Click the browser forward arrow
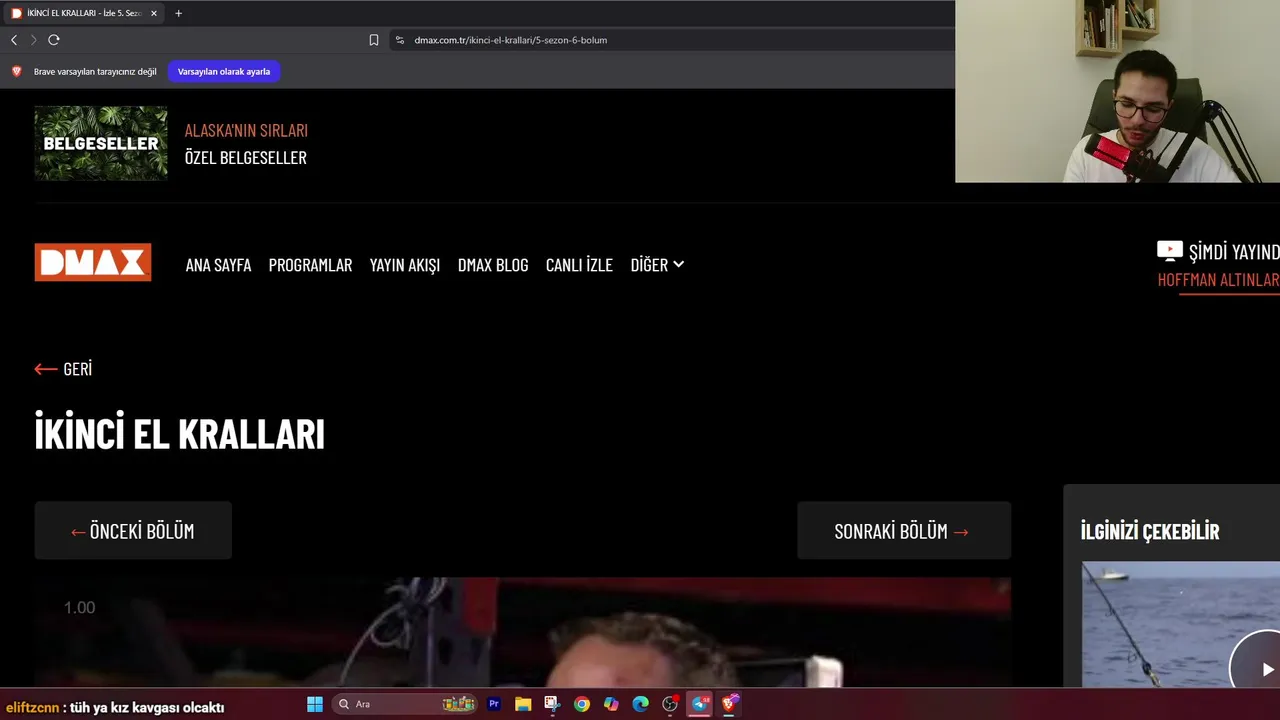The height and width of the screenshot is (720, 1280). pyautogui.click(x=33, y=40)
